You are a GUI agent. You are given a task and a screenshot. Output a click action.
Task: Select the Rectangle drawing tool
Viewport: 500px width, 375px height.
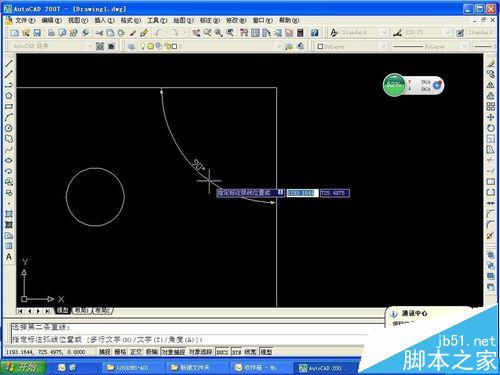point(9,107)
